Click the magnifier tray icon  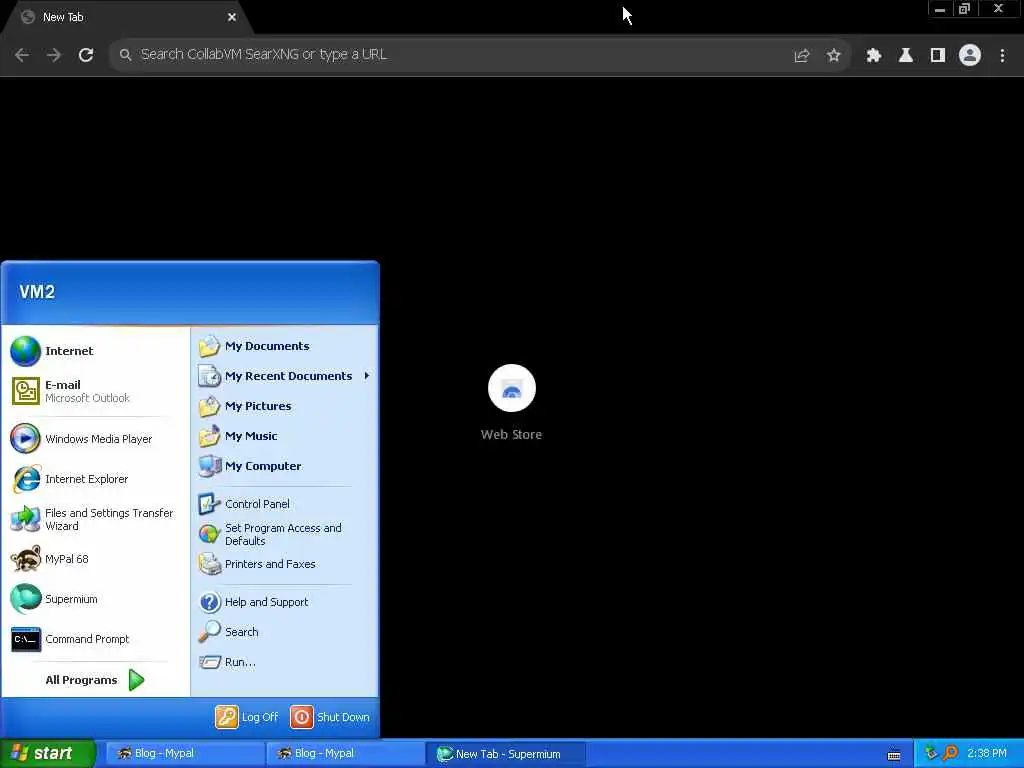[x=950, y=754]
